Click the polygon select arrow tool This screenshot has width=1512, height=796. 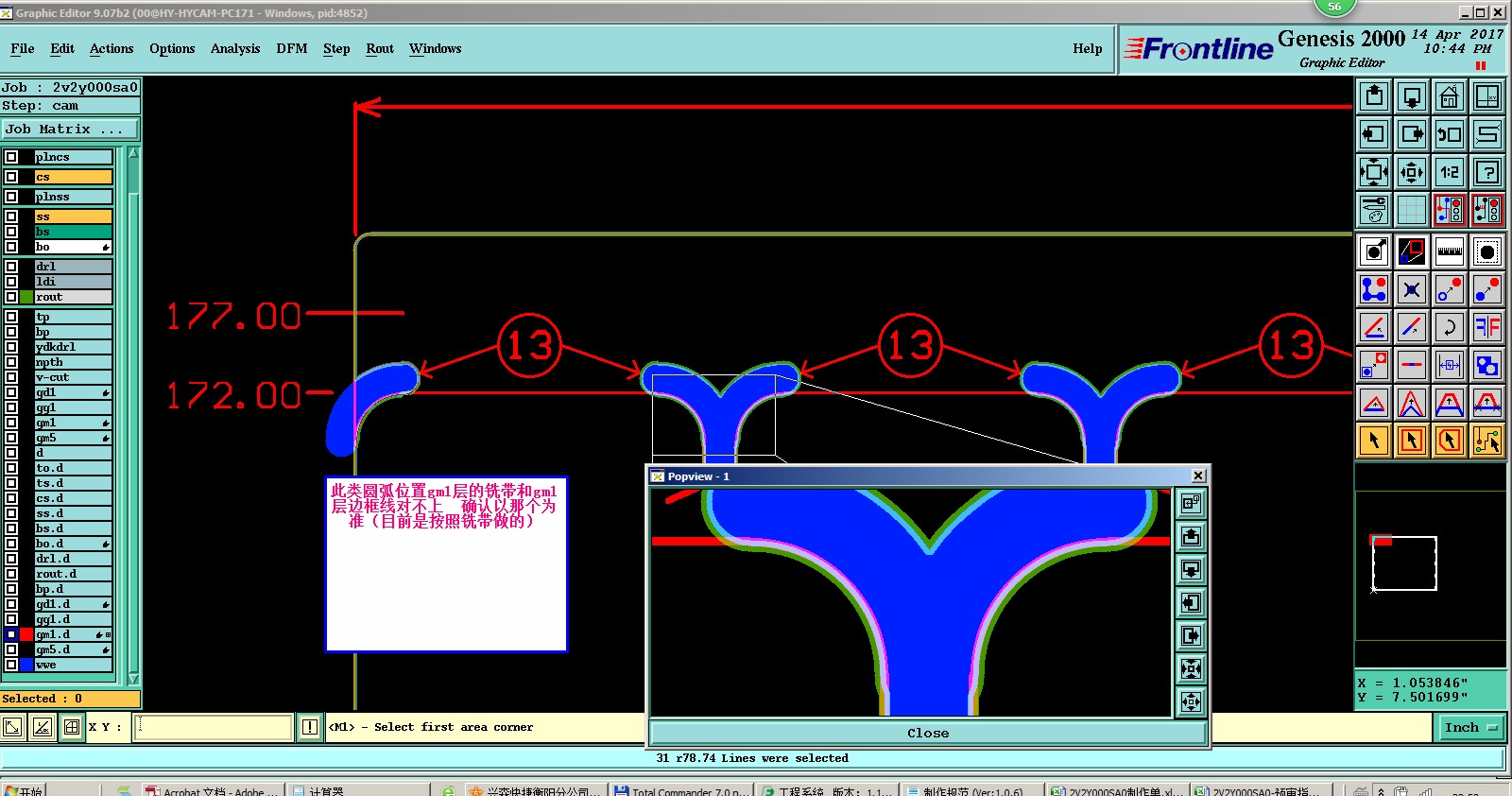point(1450,441)
